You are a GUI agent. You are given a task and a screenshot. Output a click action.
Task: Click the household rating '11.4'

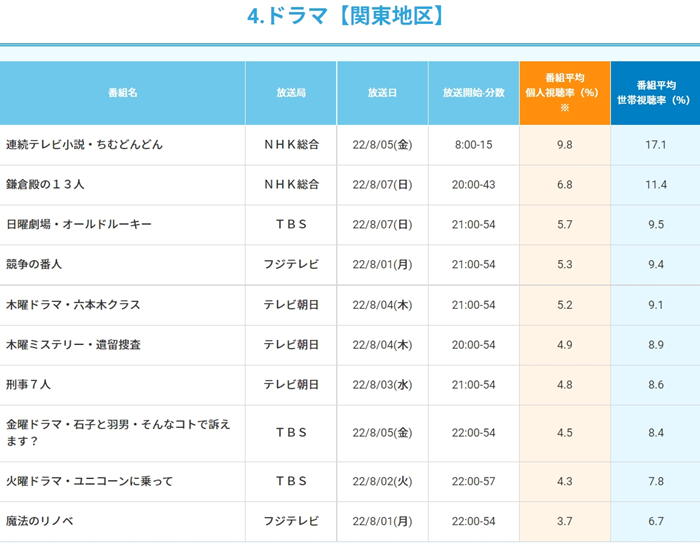point(656,184)
